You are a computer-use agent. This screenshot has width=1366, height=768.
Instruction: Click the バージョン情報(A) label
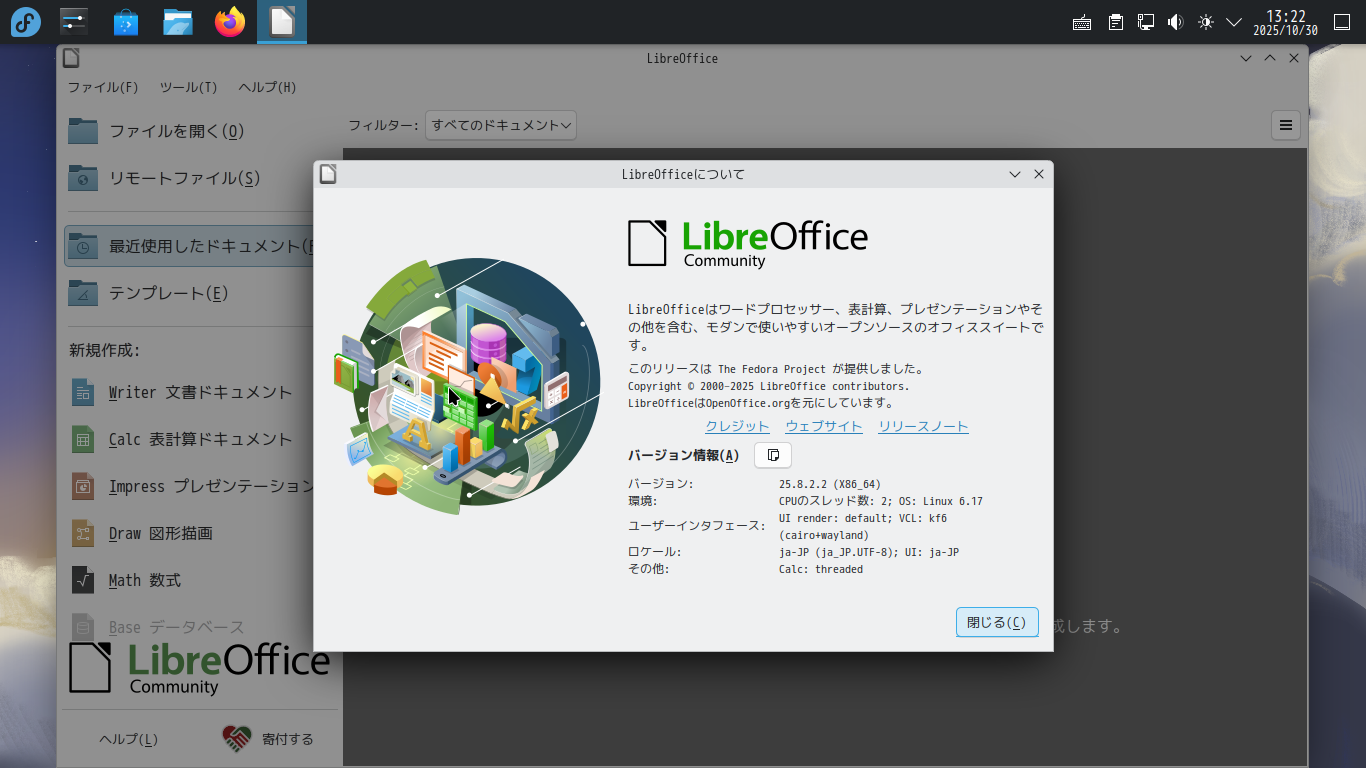click(x=684, y=455)
